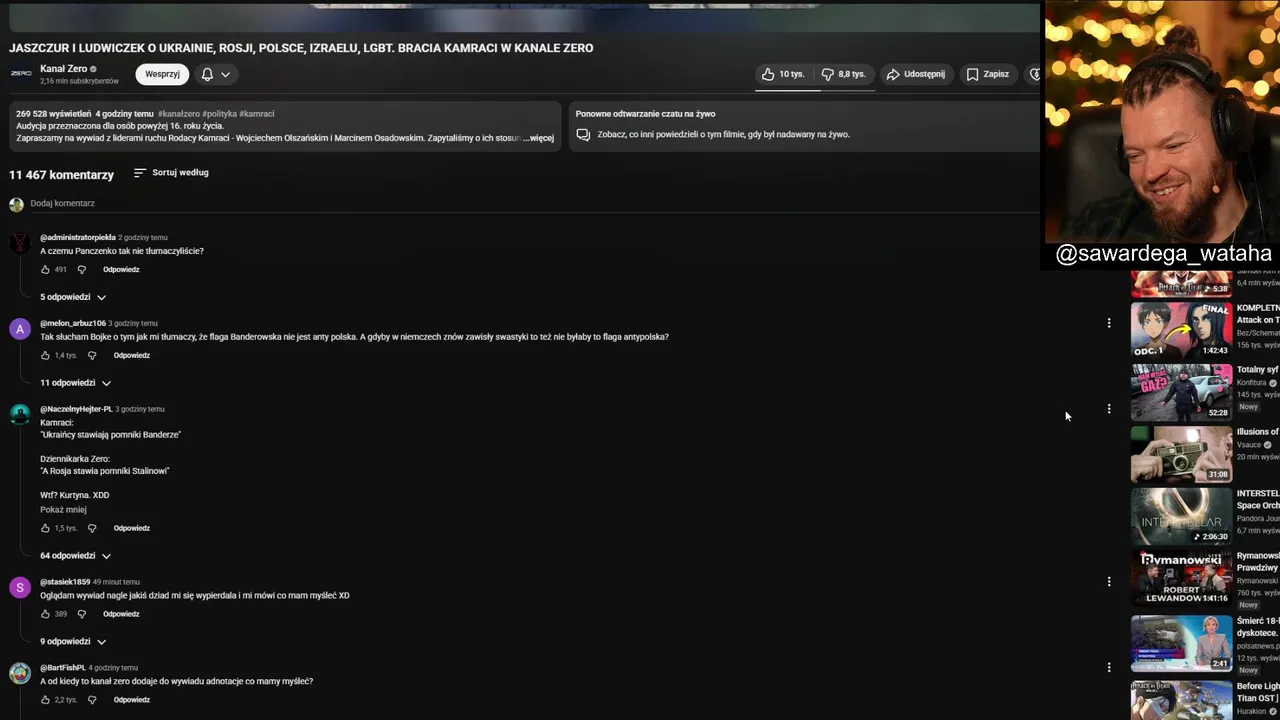The height and width of the screenshot is (720, 1280).
Task: Open Rymanowski Lewandowski 1:41:16 thumbnail
Action: 1181,578
